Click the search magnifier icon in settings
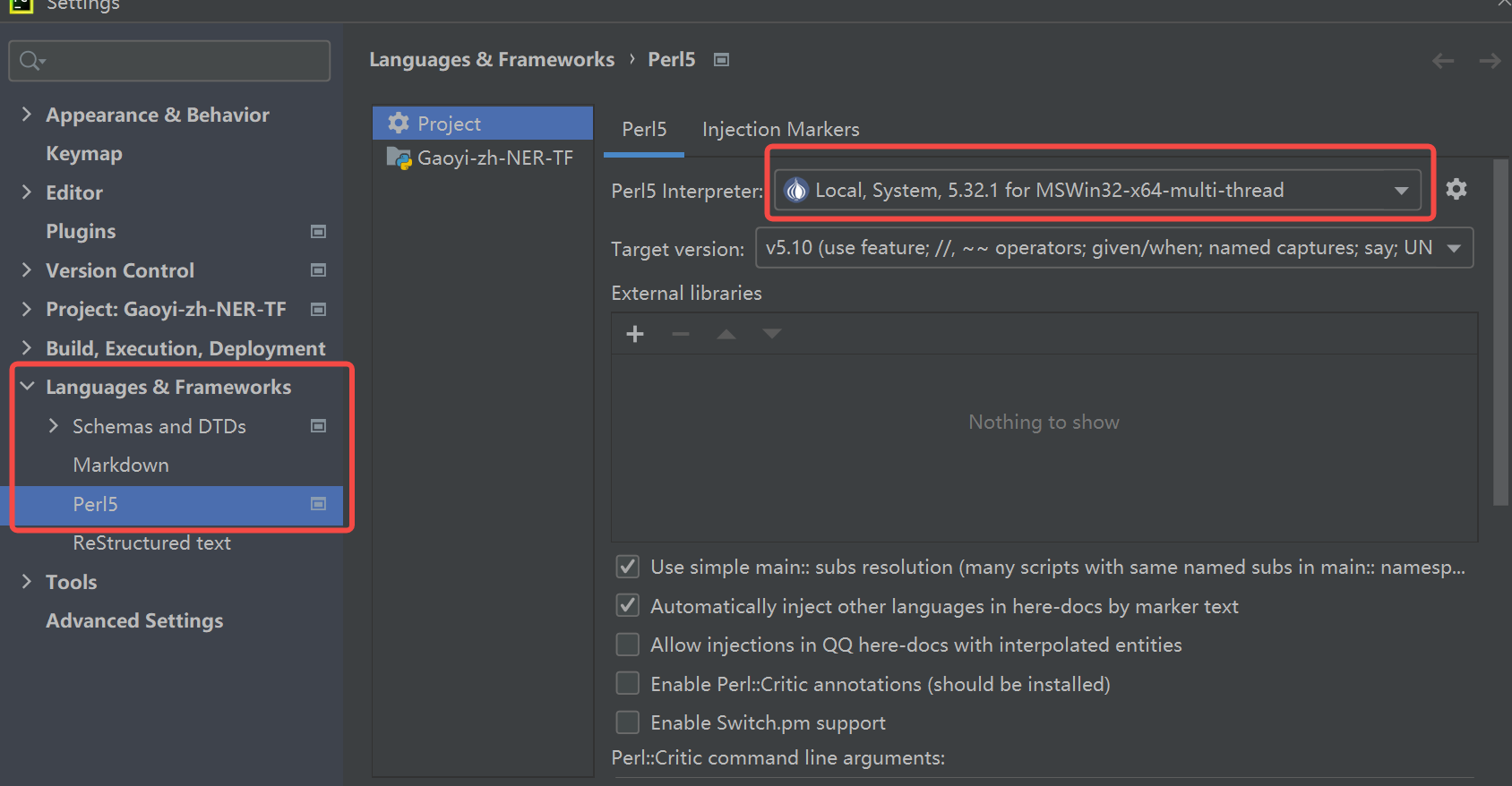 pyautogui.click(x=32, y=60)
